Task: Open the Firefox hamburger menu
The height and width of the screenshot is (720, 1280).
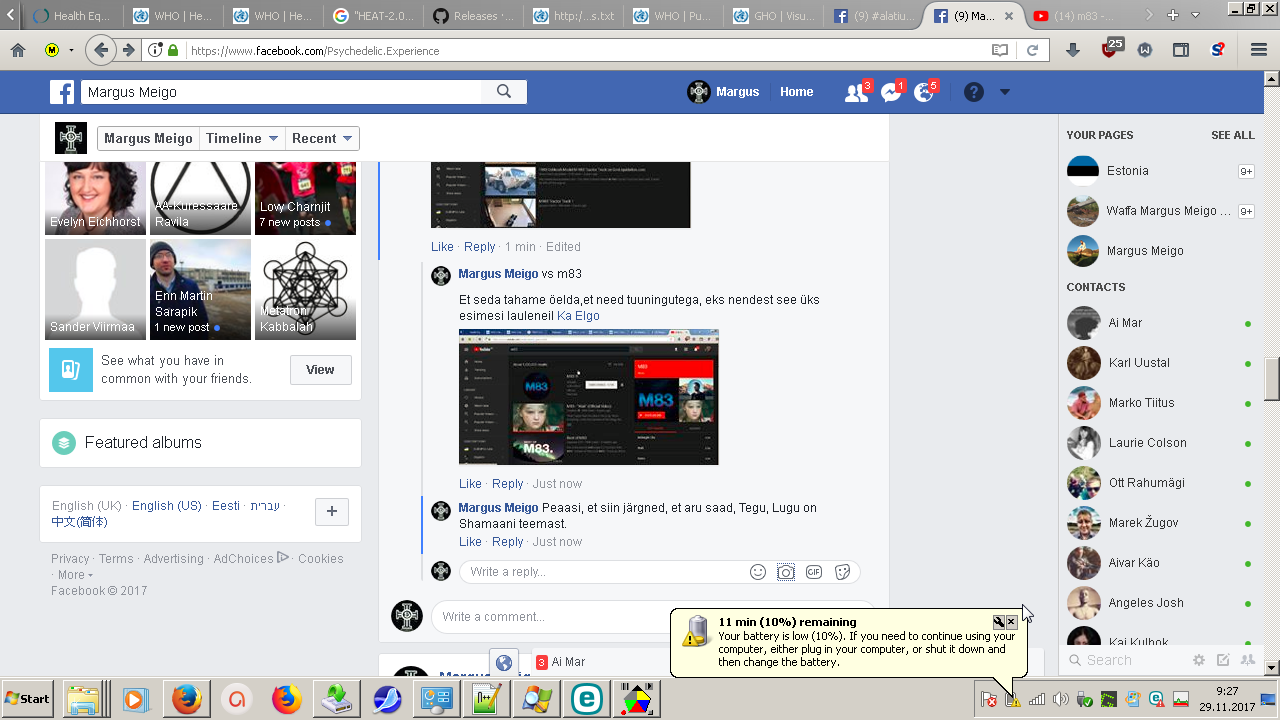Action: pos(1259,50)
